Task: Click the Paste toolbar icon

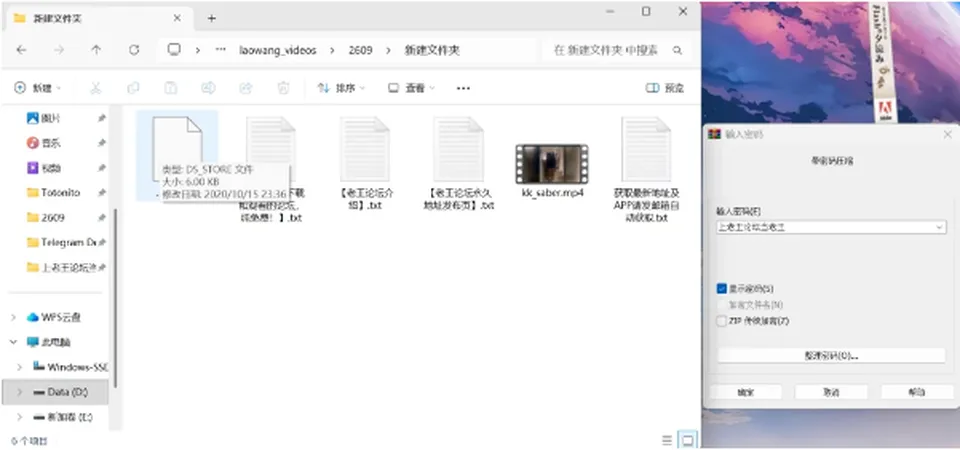Action: (x=171, y=88)
